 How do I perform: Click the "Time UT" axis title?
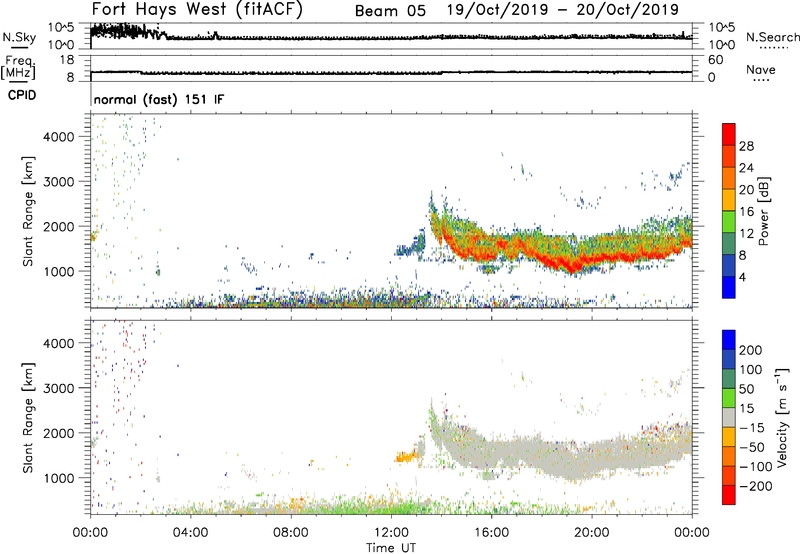pyautogui.click(x=391, y=548)
